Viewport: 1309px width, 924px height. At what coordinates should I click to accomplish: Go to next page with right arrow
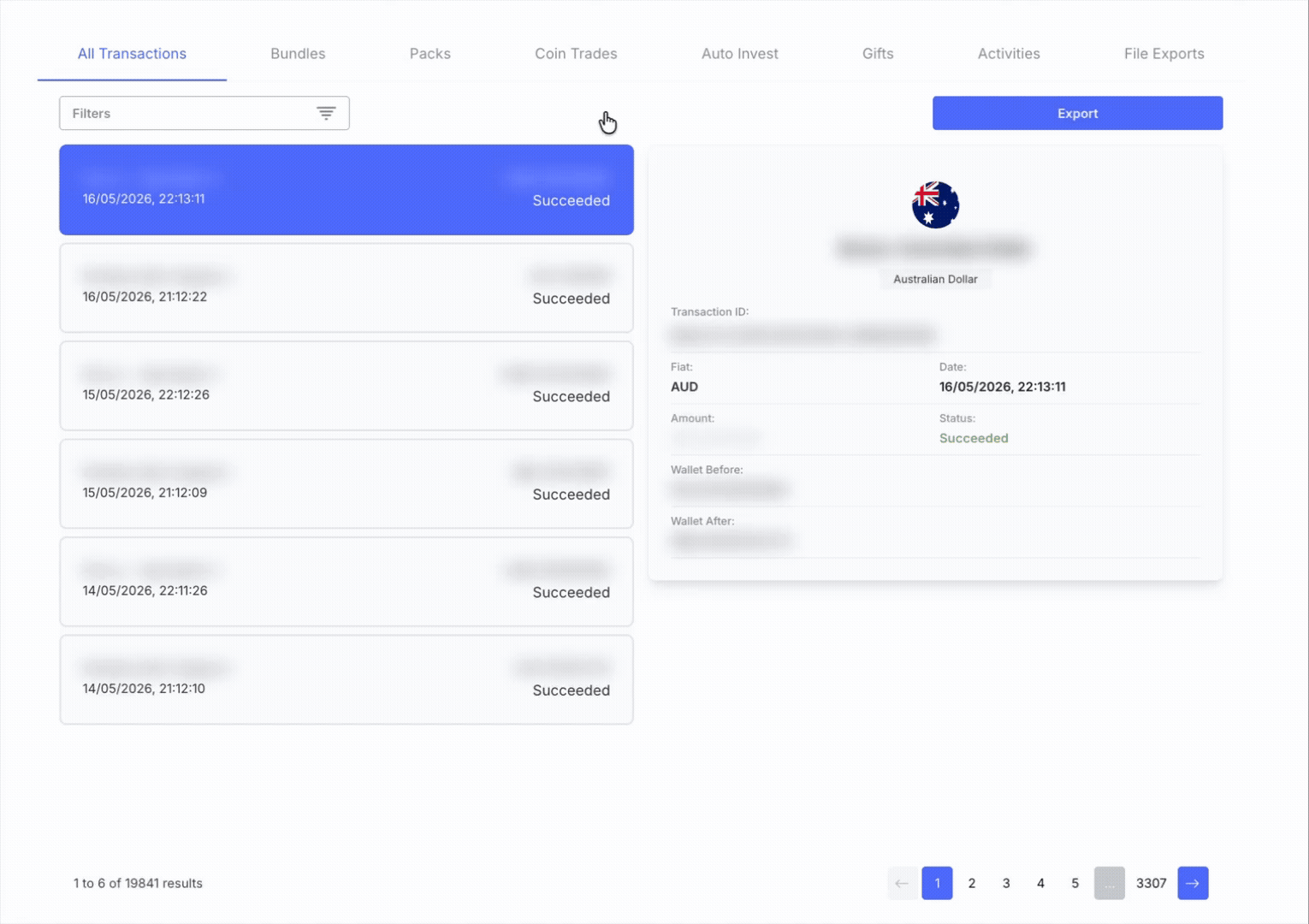tap(1193, 883)
